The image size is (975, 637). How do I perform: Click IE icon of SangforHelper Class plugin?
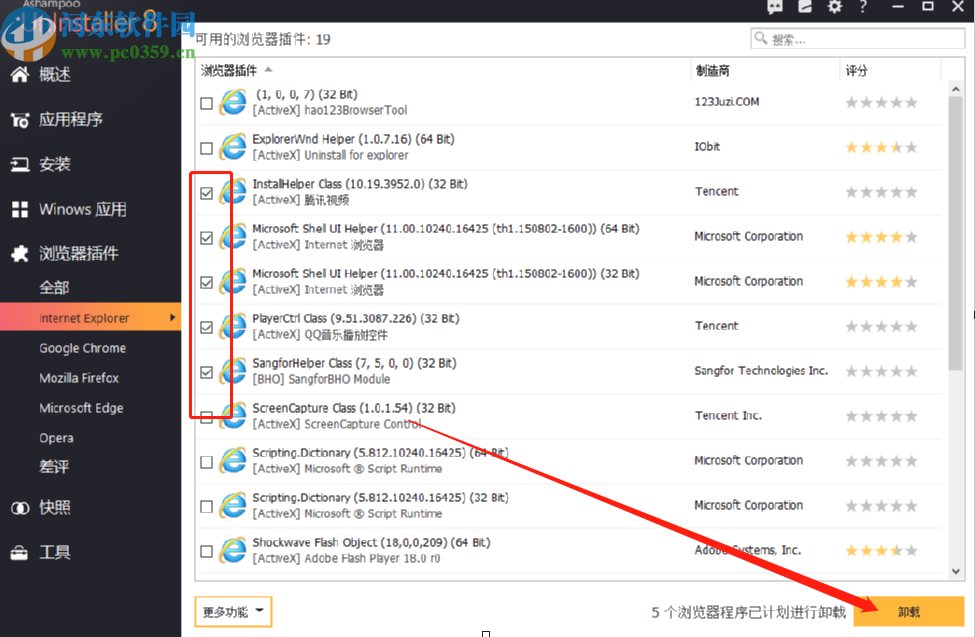[234, 371]
